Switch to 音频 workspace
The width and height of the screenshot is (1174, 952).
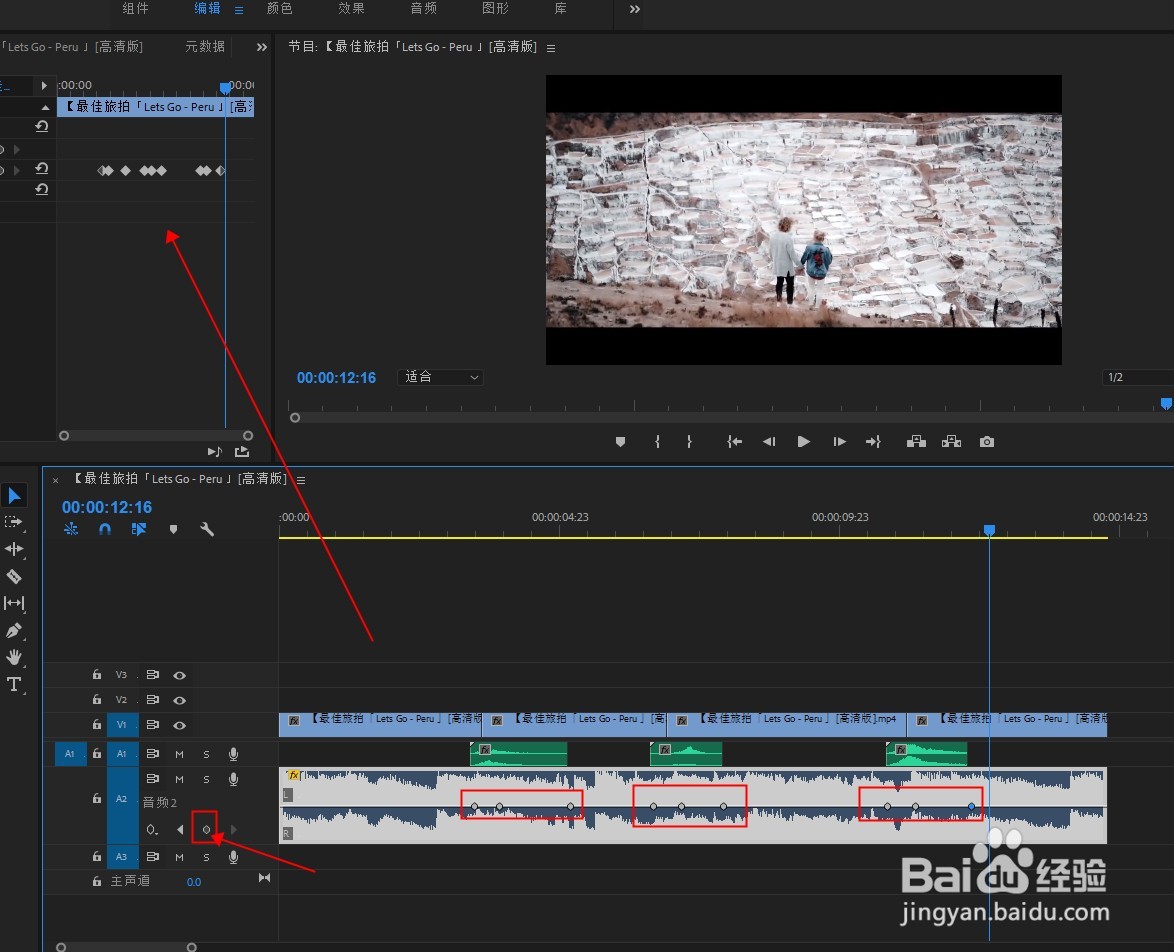(424, 8)
